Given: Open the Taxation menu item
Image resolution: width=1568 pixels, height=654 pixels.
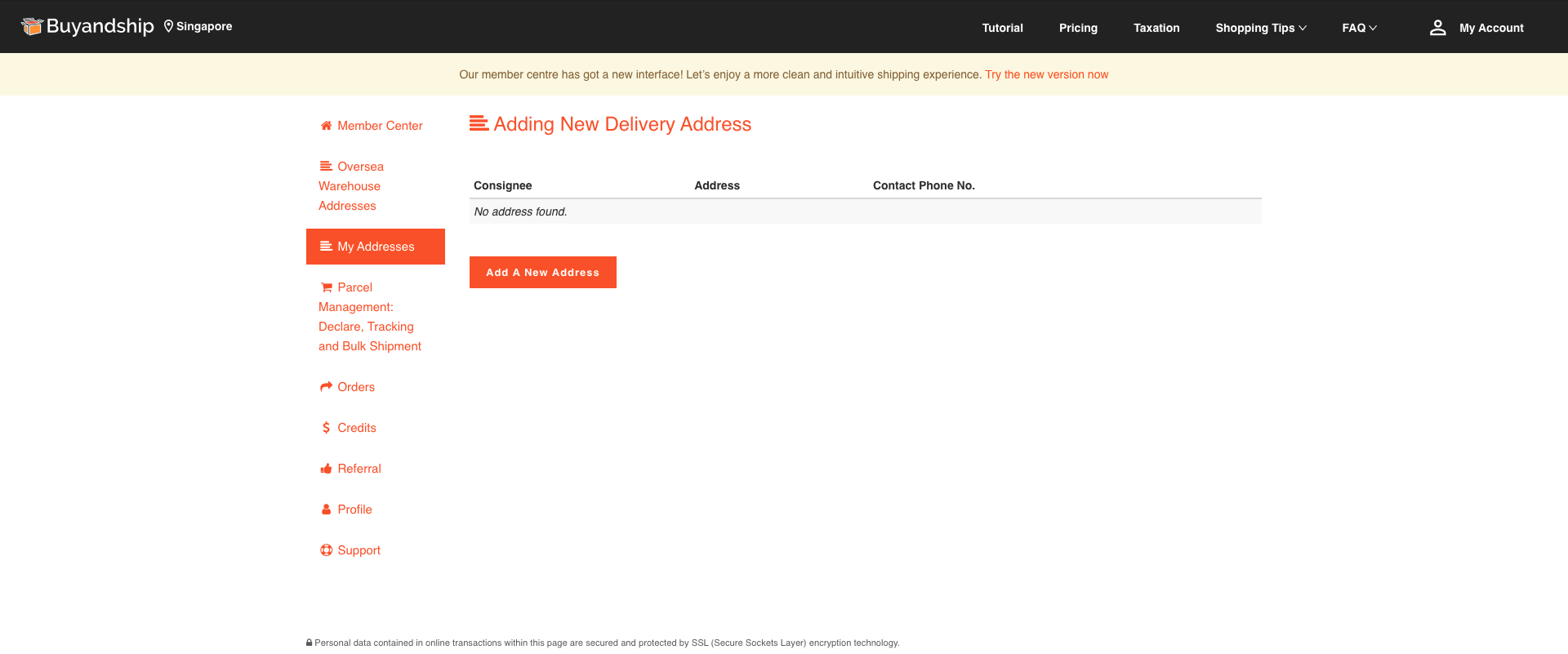Looking at the screenshot, I should tap(1156, 28).
